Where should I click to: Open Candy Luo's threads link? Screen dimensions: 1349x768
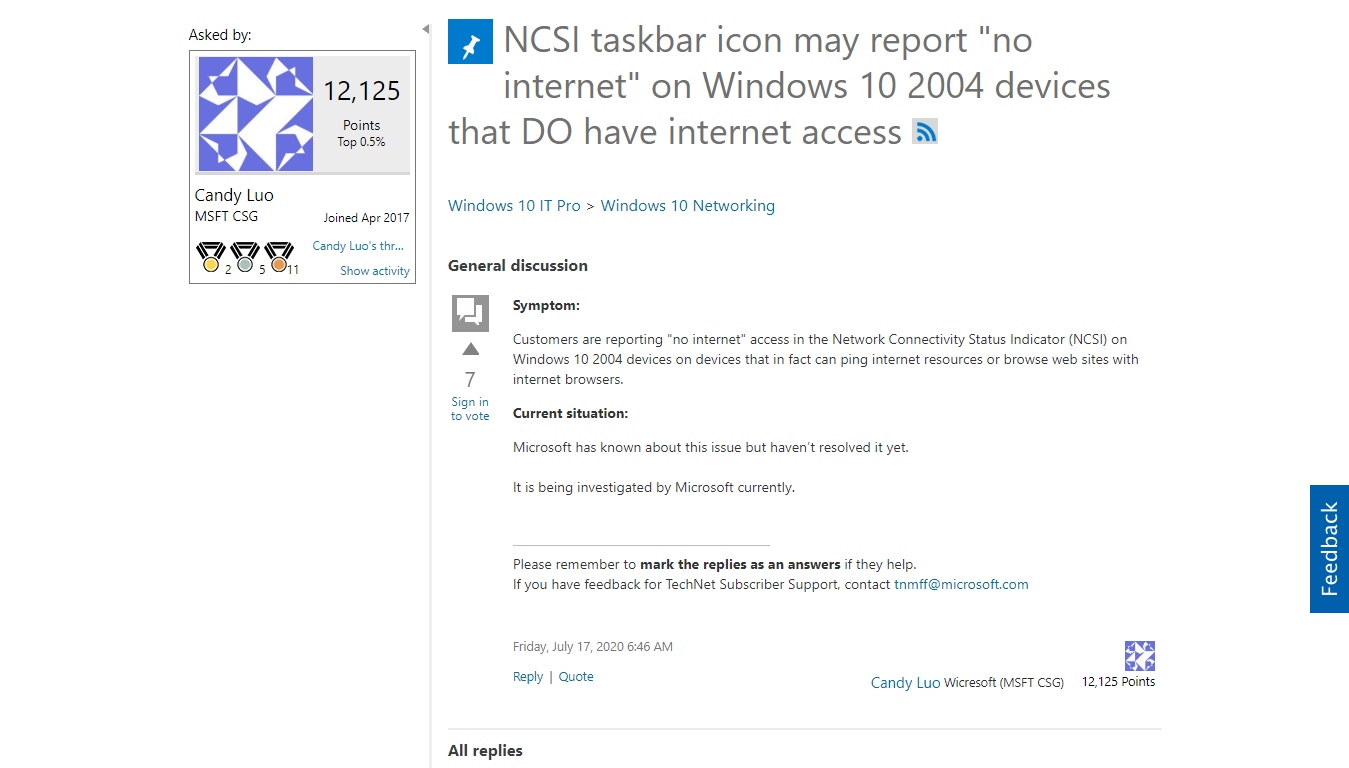358,246
